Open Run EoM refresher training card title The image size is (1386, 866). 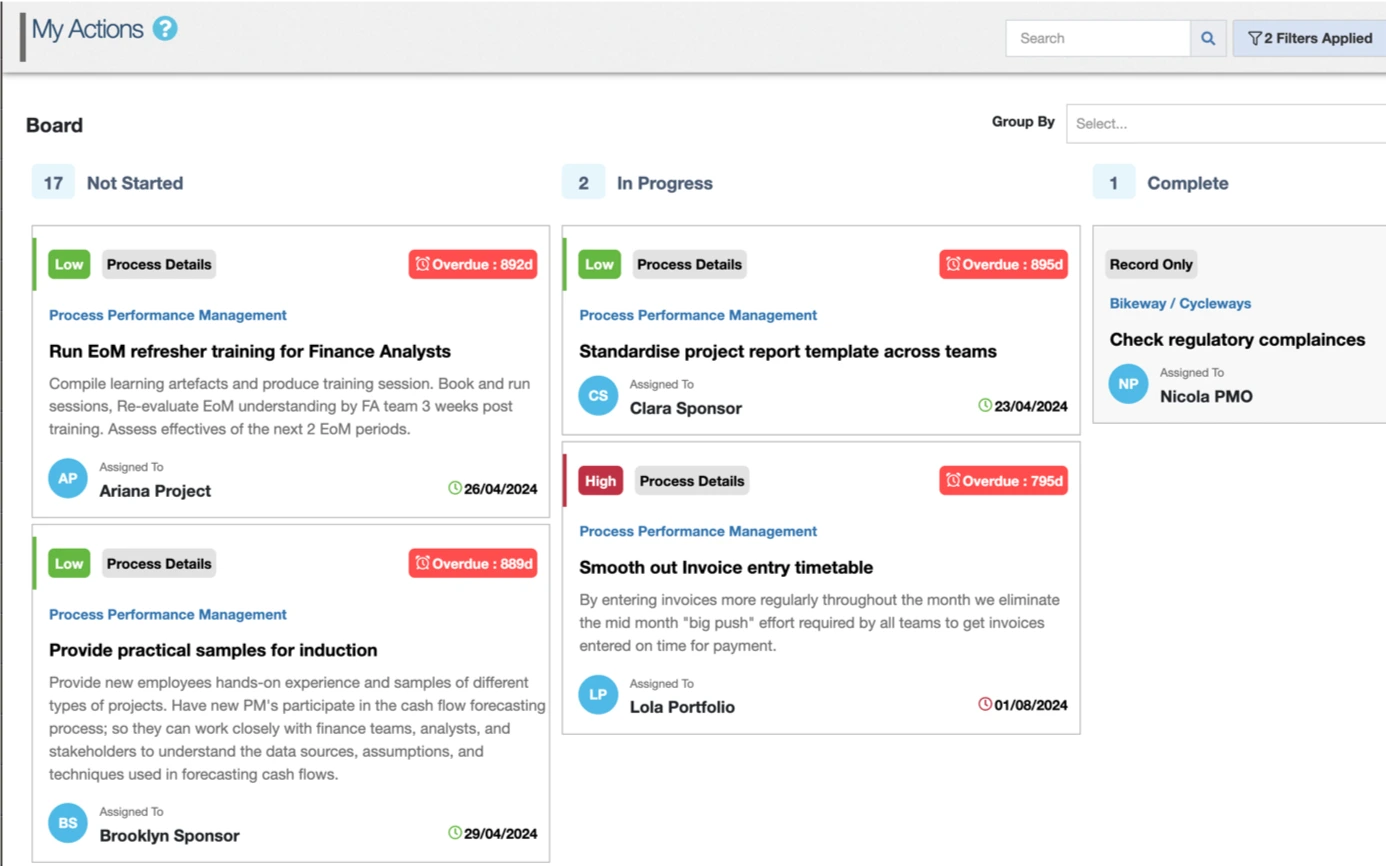pyautogui.click(x=250, y=351)
